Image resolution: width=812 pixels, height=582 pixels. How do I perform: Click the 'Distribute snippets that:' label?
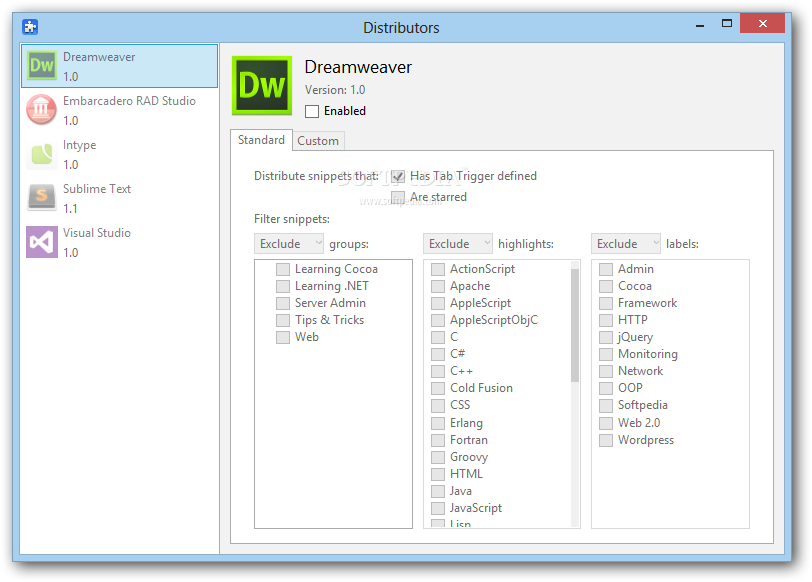pos(316,176)
